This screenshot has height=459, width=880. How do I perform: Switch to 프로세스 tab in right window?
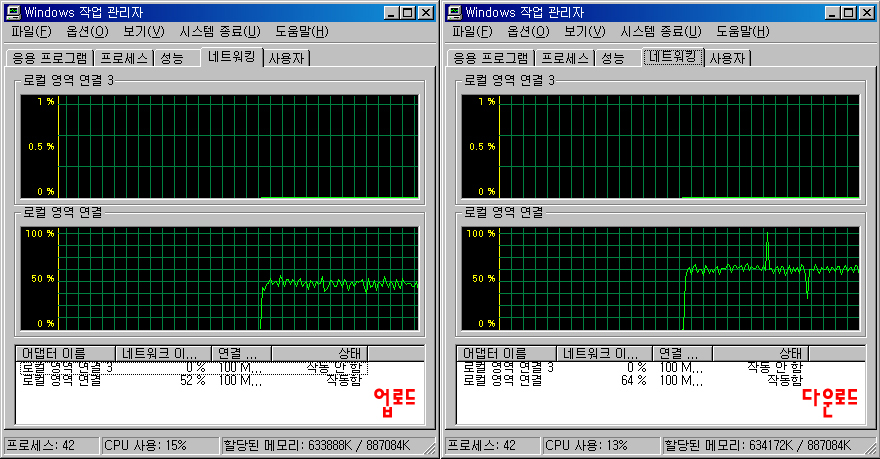pos(565,58)
